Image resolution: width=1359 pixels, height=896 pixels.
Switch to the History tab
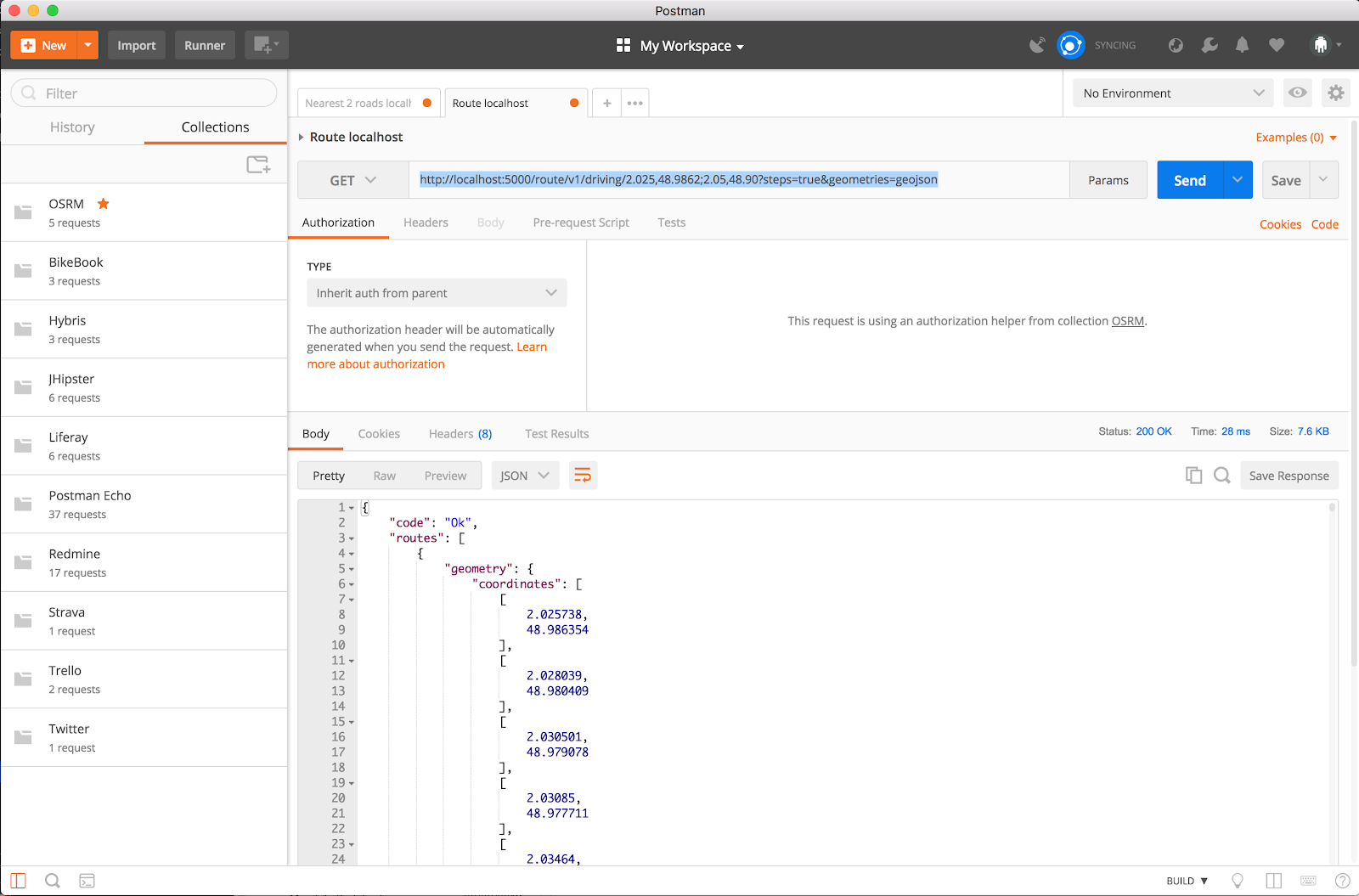click(72, 127)
